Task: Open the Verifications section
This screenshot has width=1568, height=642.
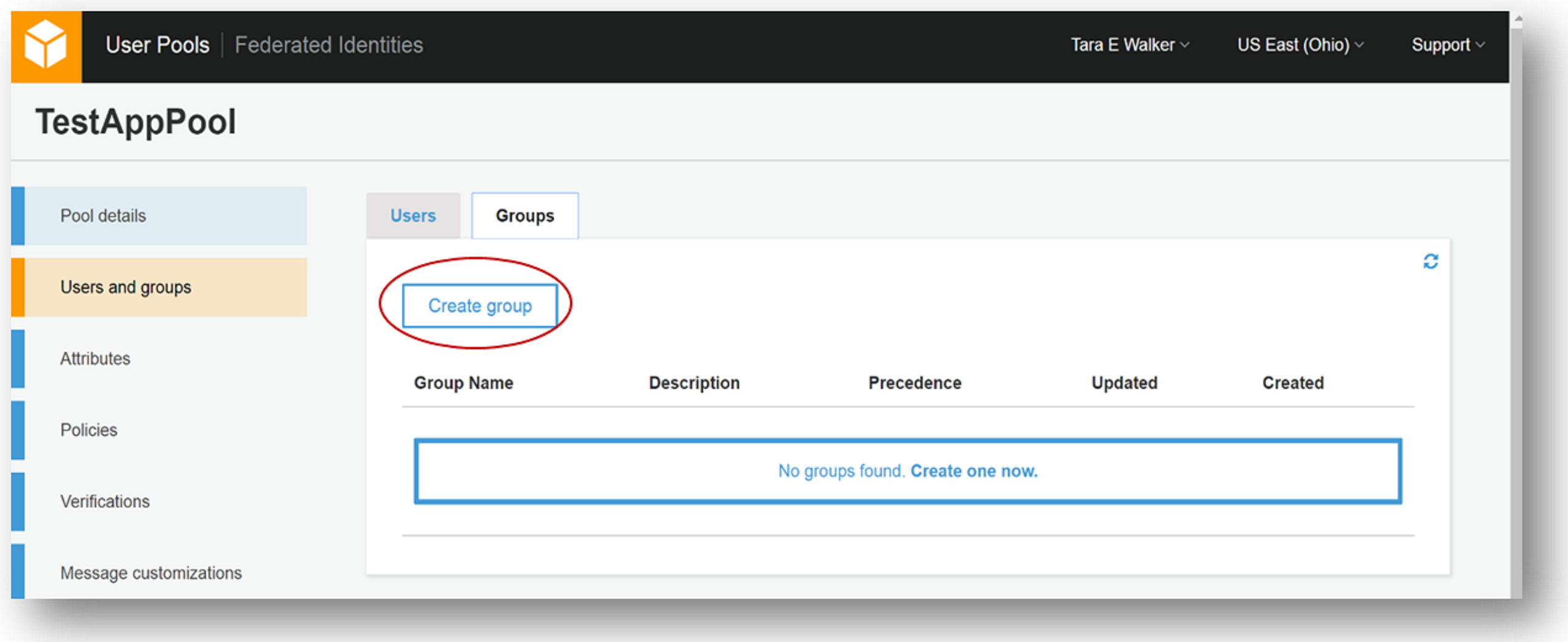Action: tap(105, 501)
